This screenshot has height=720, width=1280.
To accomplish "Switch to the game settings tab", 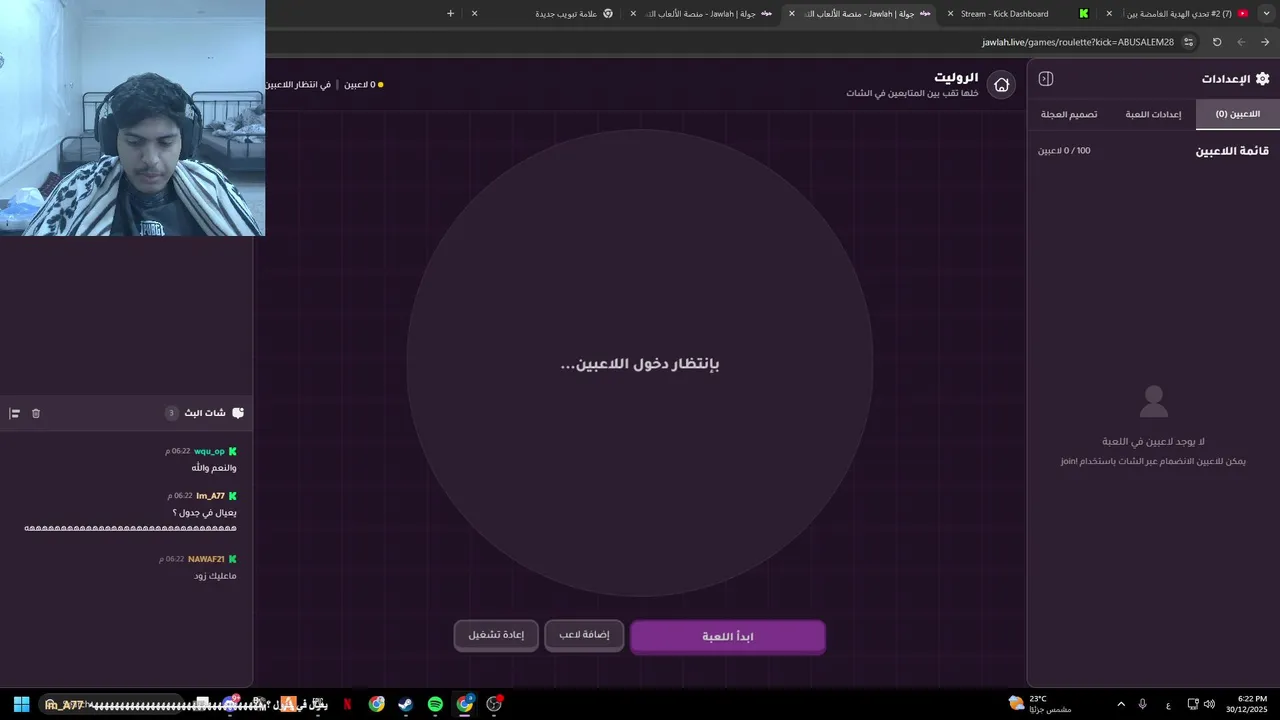I will coord(1153,114).
